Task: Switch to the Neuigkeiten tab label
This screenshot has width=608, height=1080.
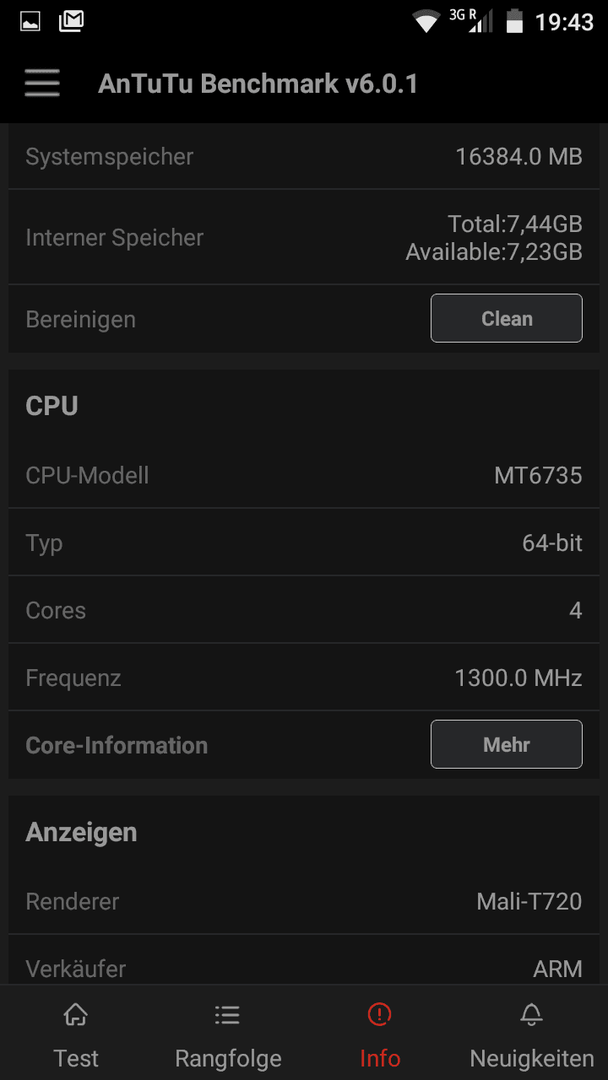Action: click(532, 1058)
